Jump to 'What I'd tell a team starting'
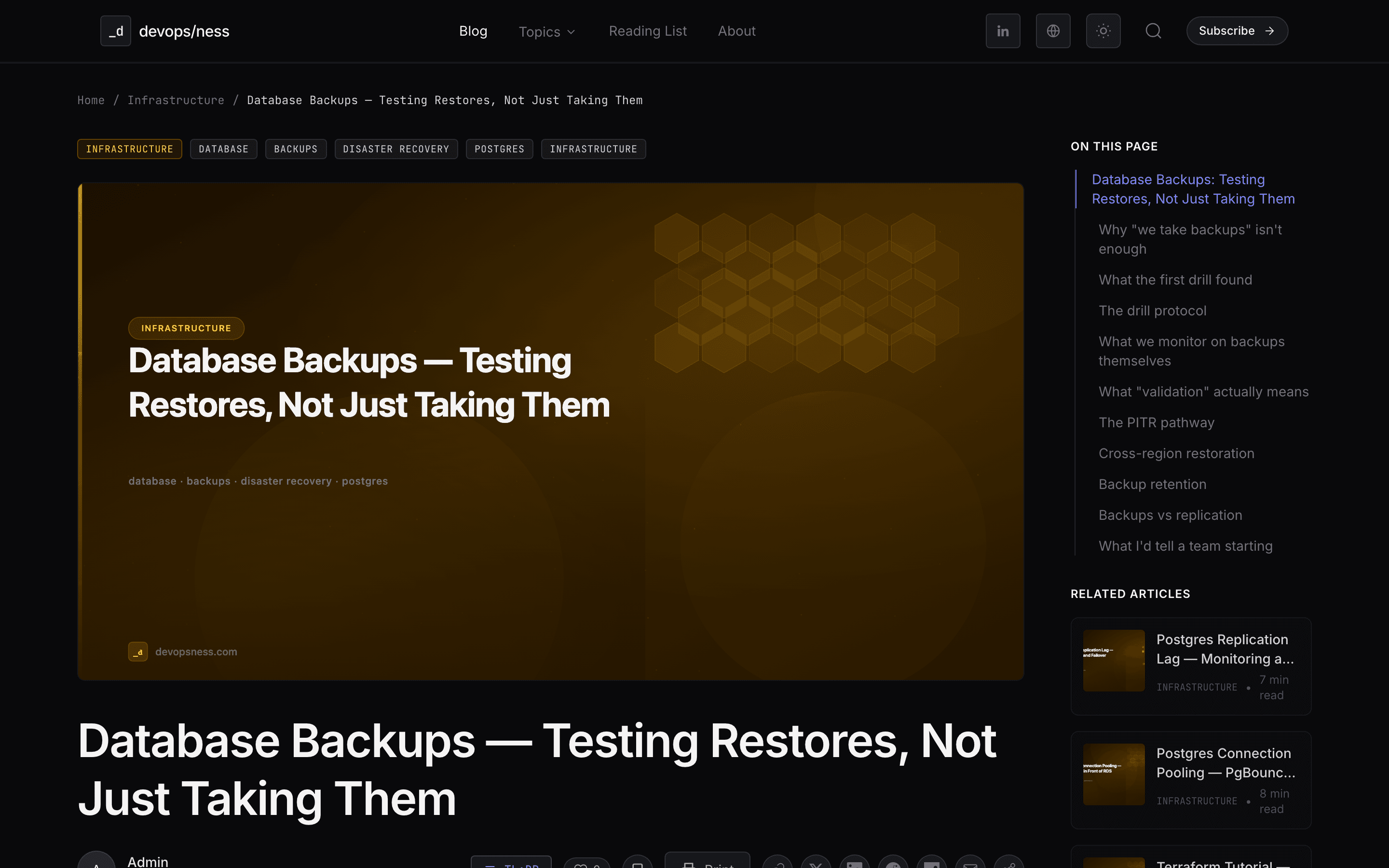The image size is (1389, 868). 1185,546
